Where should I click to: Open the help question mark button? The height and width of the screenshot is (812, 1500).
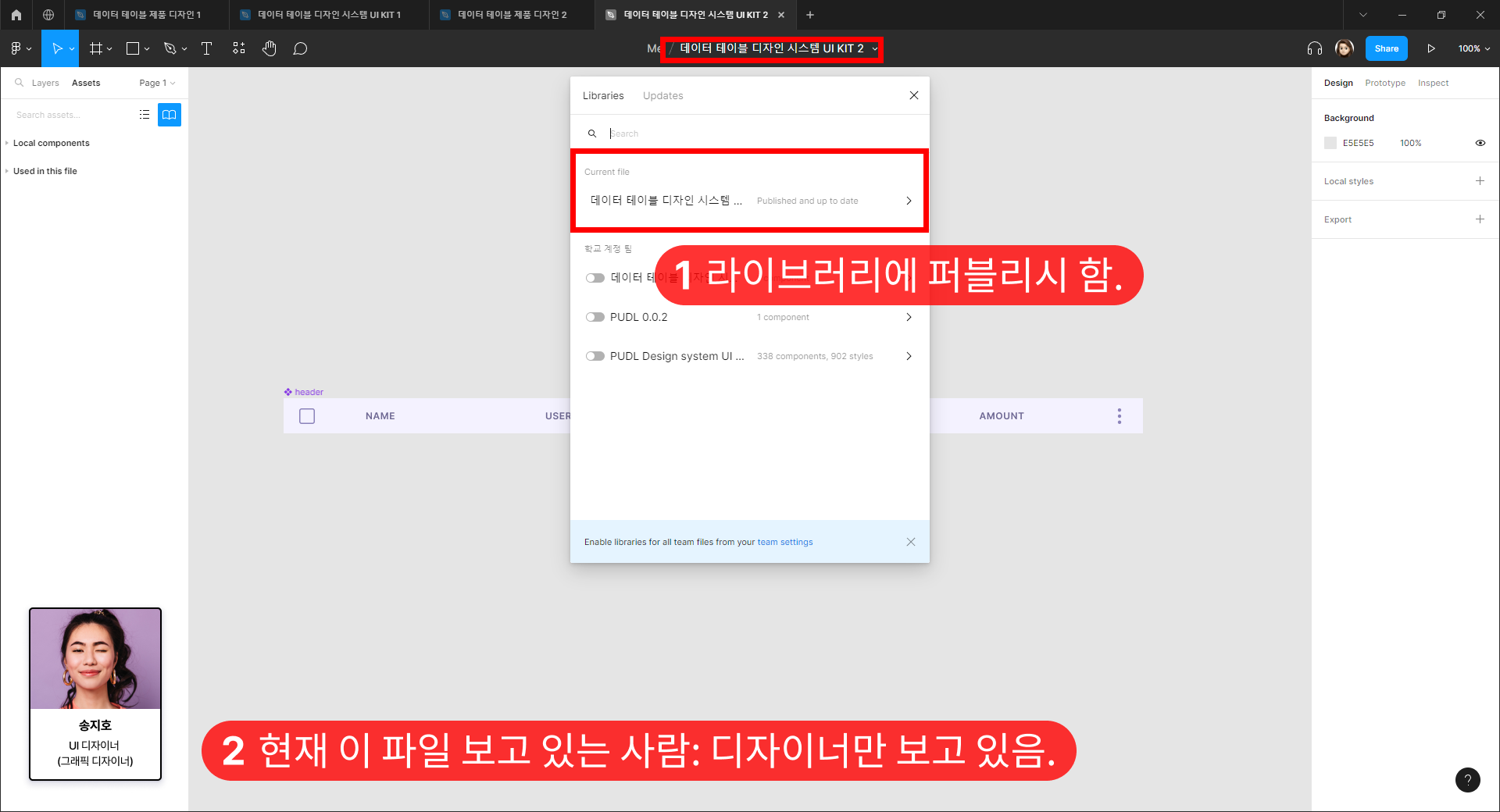pos(1468,779)
